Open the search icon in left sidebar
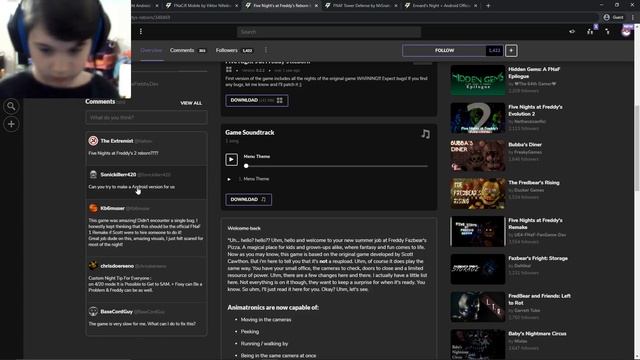 11,107
